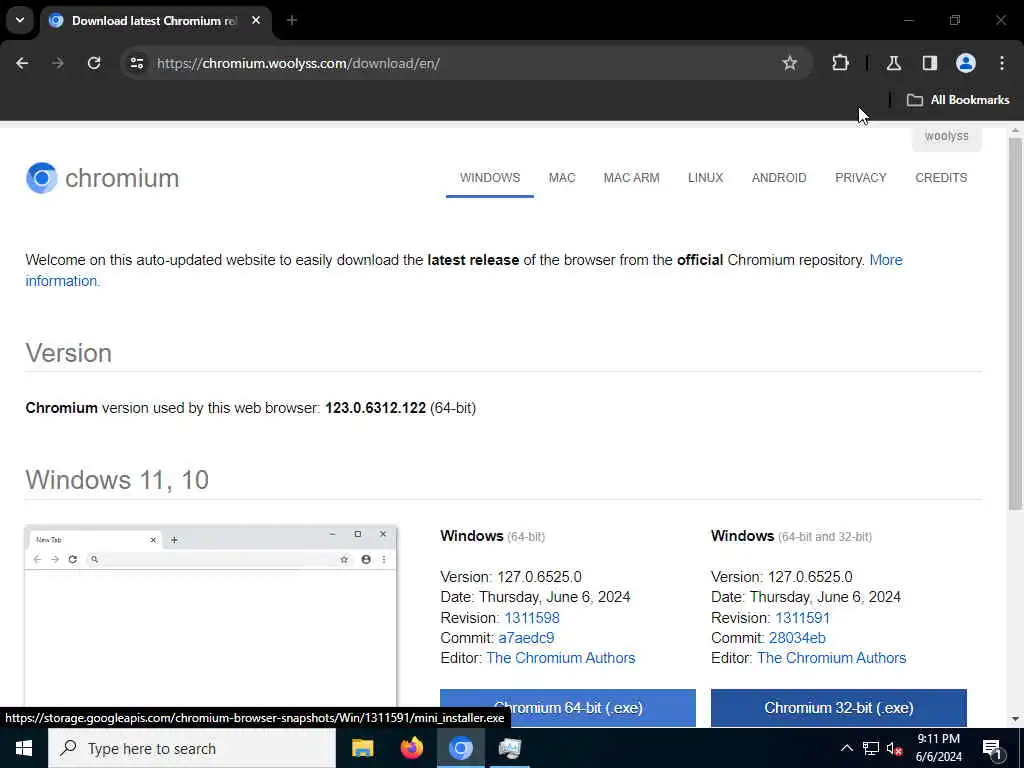Click the network tray icon
This screenshot has width=1024, height=768.
coord(871,748)
